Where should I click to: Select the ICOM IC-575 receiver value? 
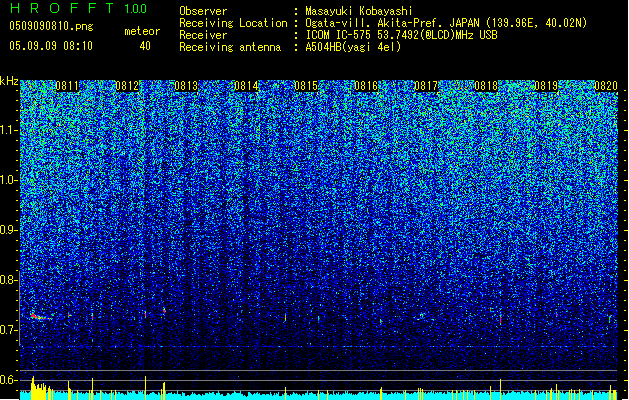point(401,35)
